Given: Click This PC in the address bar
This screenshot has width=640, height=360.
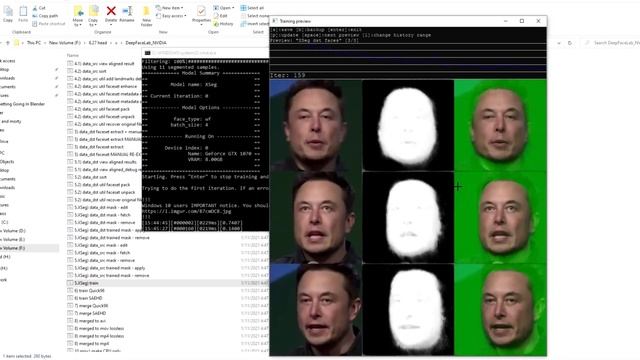Looking at the screenshot, I should tap(34, 42).
